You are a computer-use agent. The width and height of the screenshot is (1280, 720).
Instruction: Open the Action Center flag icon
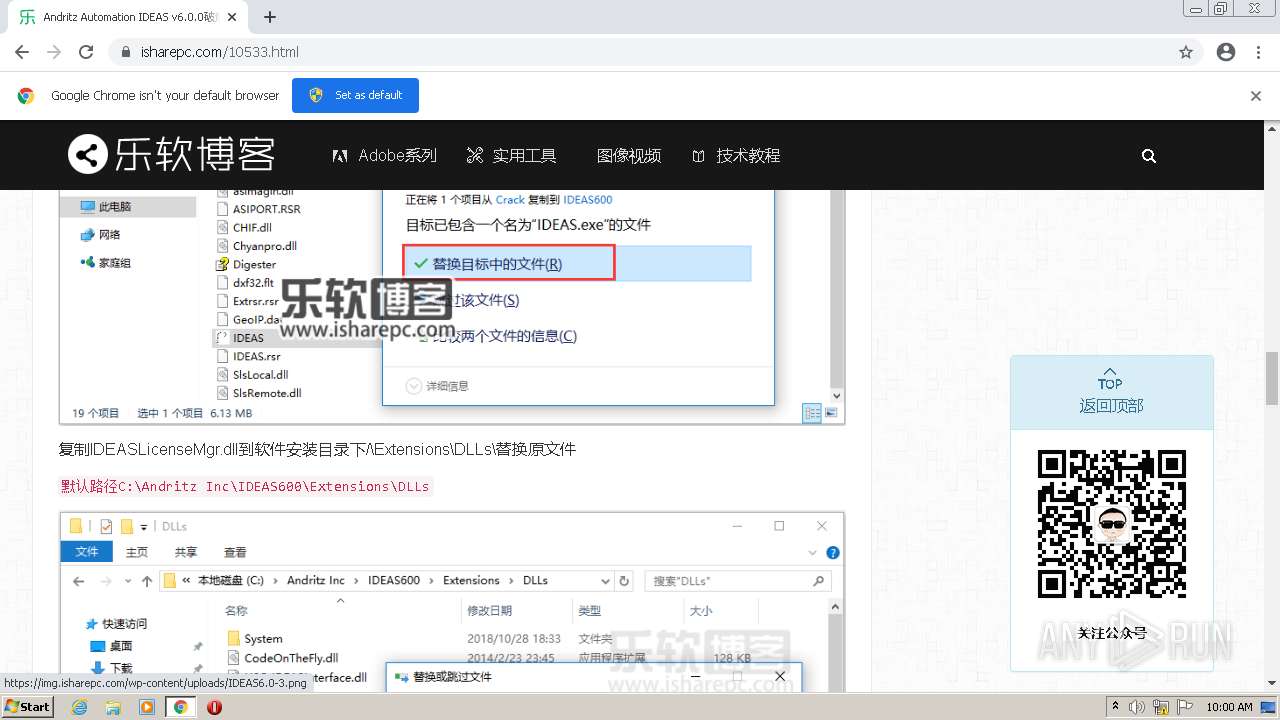pyautogui.click(x=1185, y=707)
